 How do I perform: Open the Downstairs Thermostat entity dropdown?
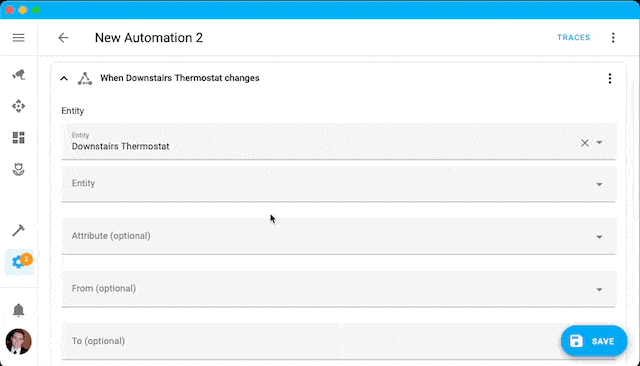click(599, 142)
